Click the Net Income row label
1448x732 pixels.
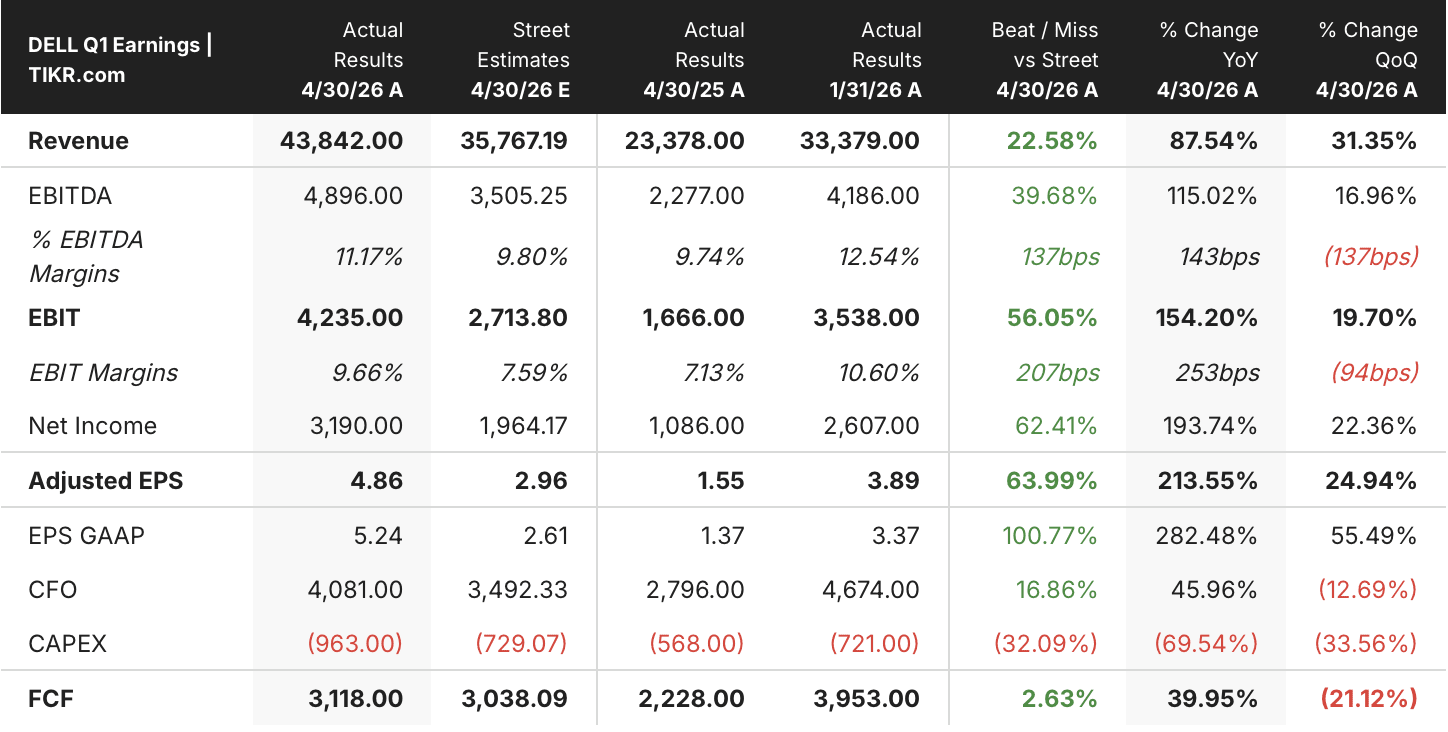(92, 426)
